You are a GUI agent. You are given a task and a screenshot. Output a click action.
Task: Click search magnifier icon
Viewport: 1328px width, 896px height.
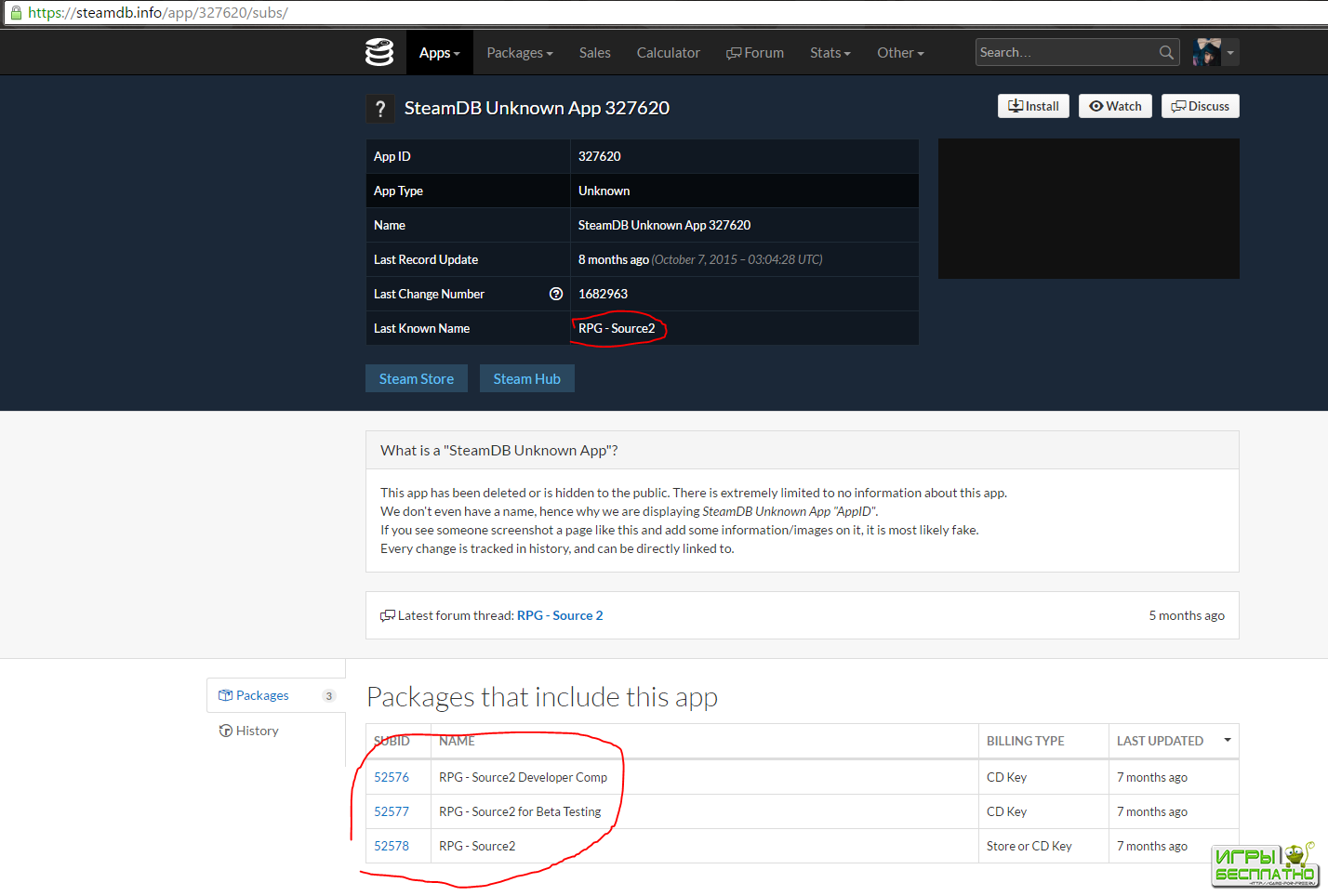[1166, 52]
